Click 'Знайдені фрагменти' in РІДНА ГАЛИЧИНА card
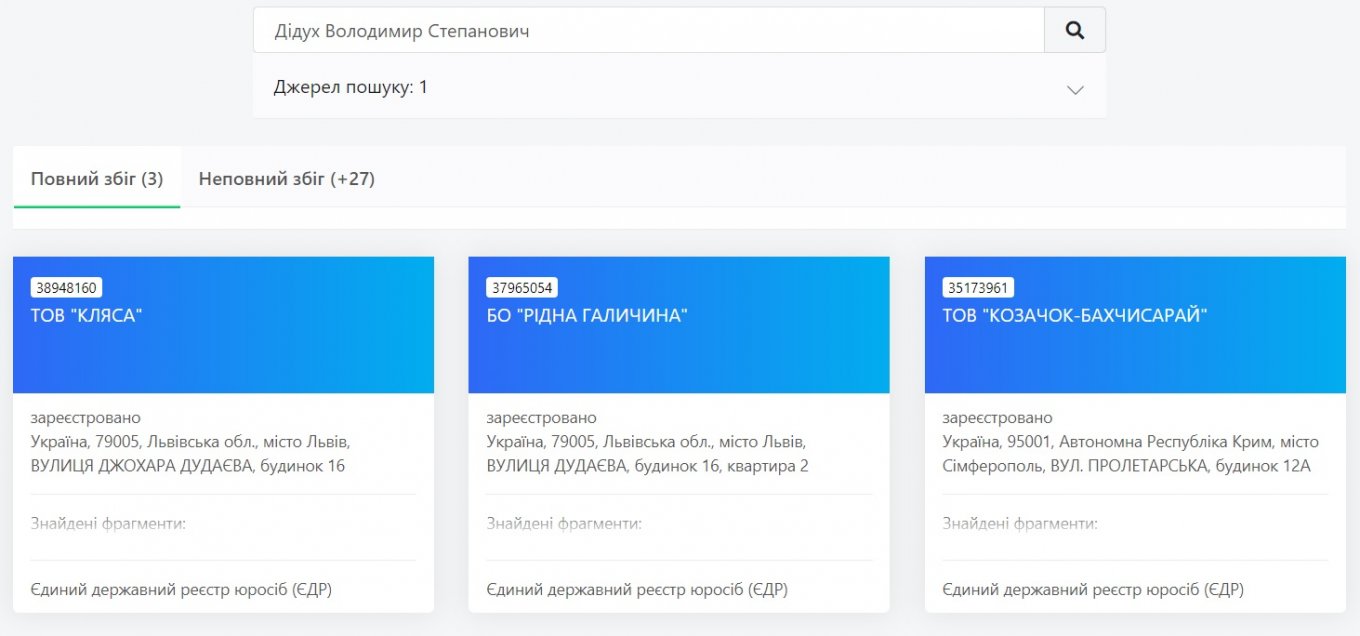Screen dimensions: 1360x636 (564, 523)
